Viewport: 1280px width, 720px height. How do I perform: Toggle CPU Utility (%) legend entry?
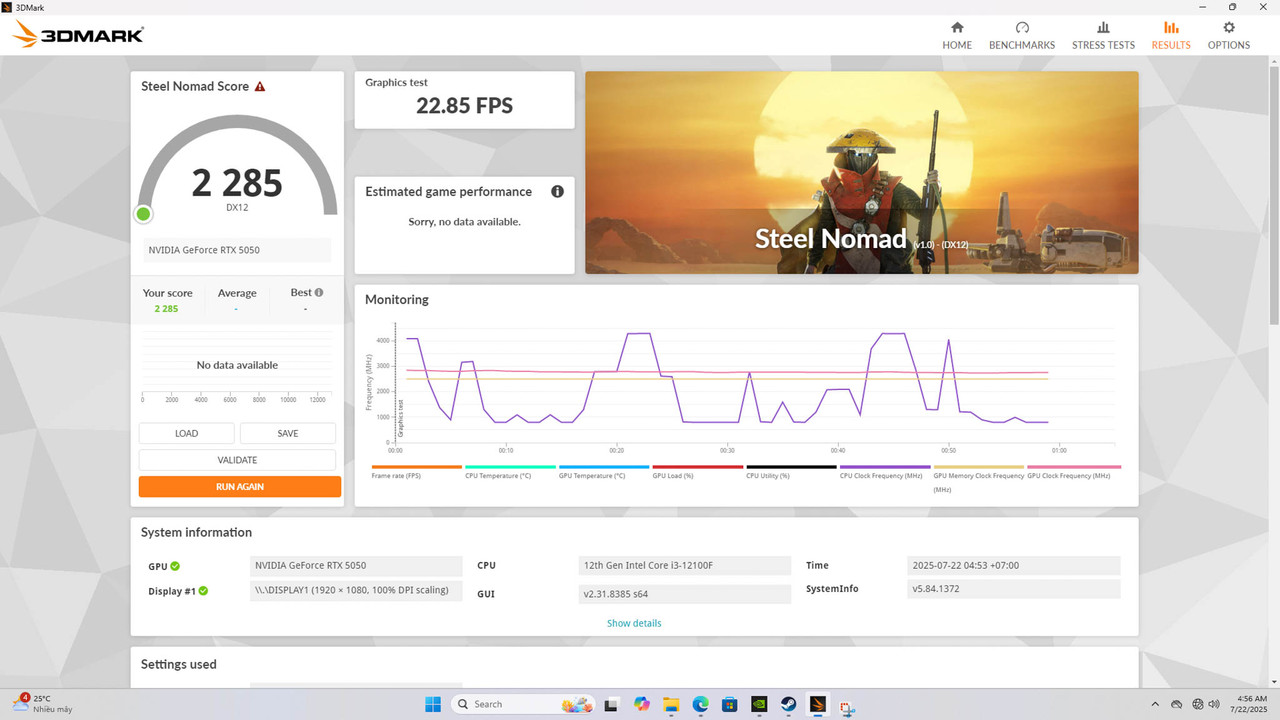pos(791,471)
